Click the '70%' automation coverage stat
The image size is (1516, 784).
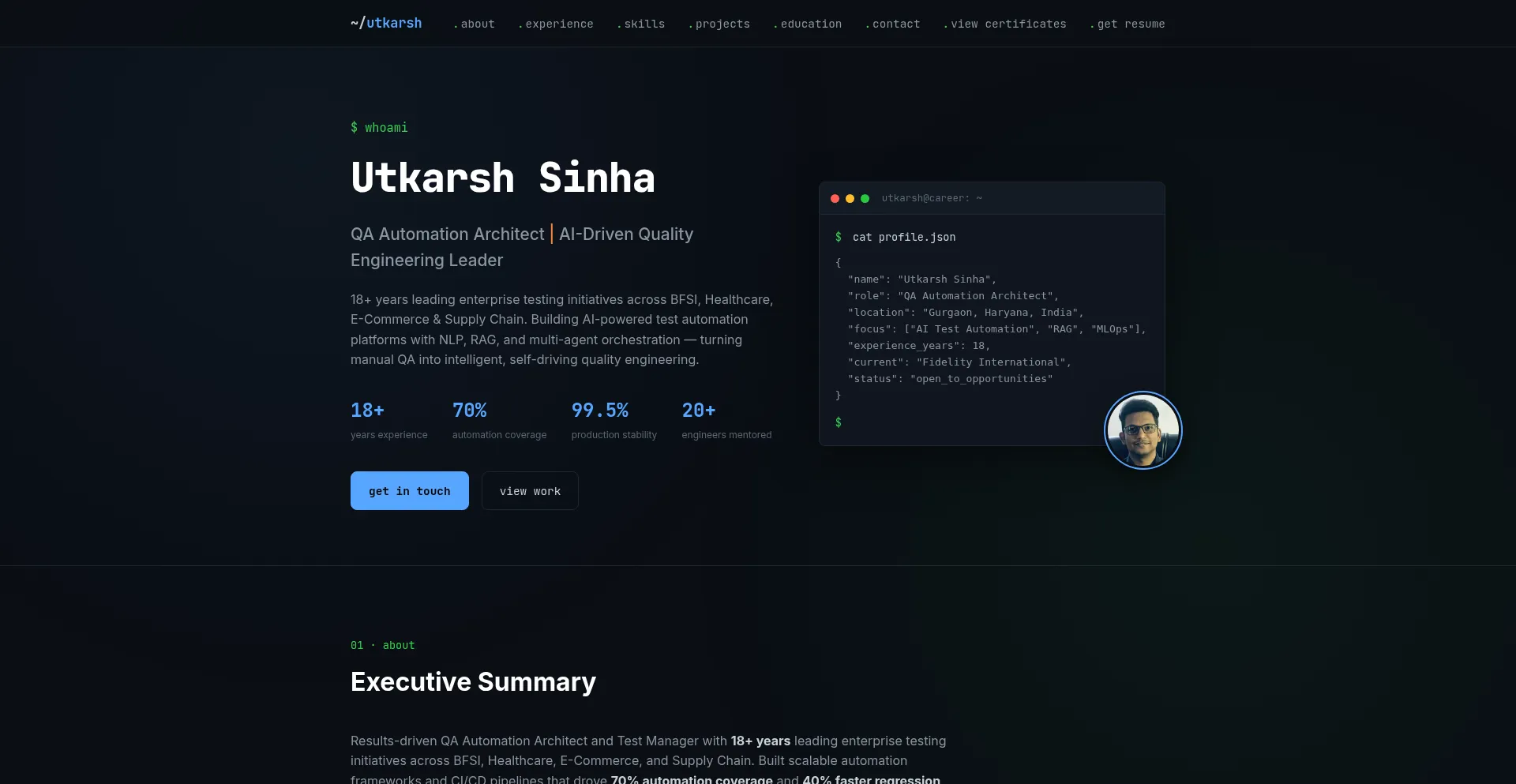[x=469, y=411]
